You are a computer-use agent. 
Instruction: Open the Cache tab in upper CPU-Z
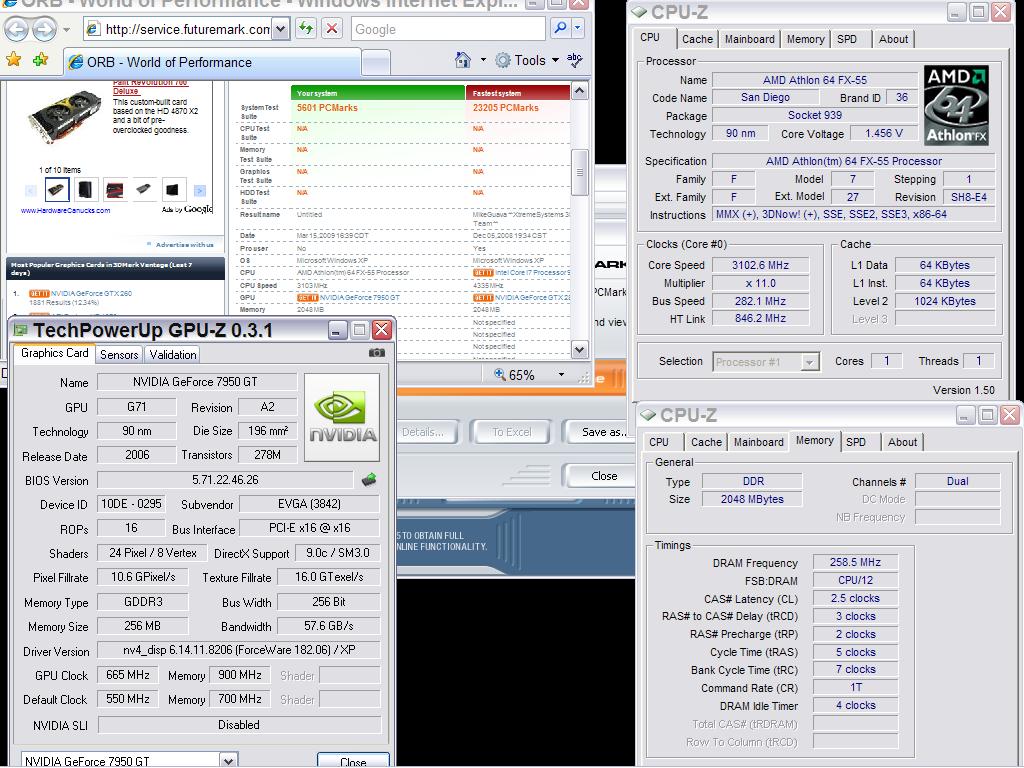pos(697,39)
